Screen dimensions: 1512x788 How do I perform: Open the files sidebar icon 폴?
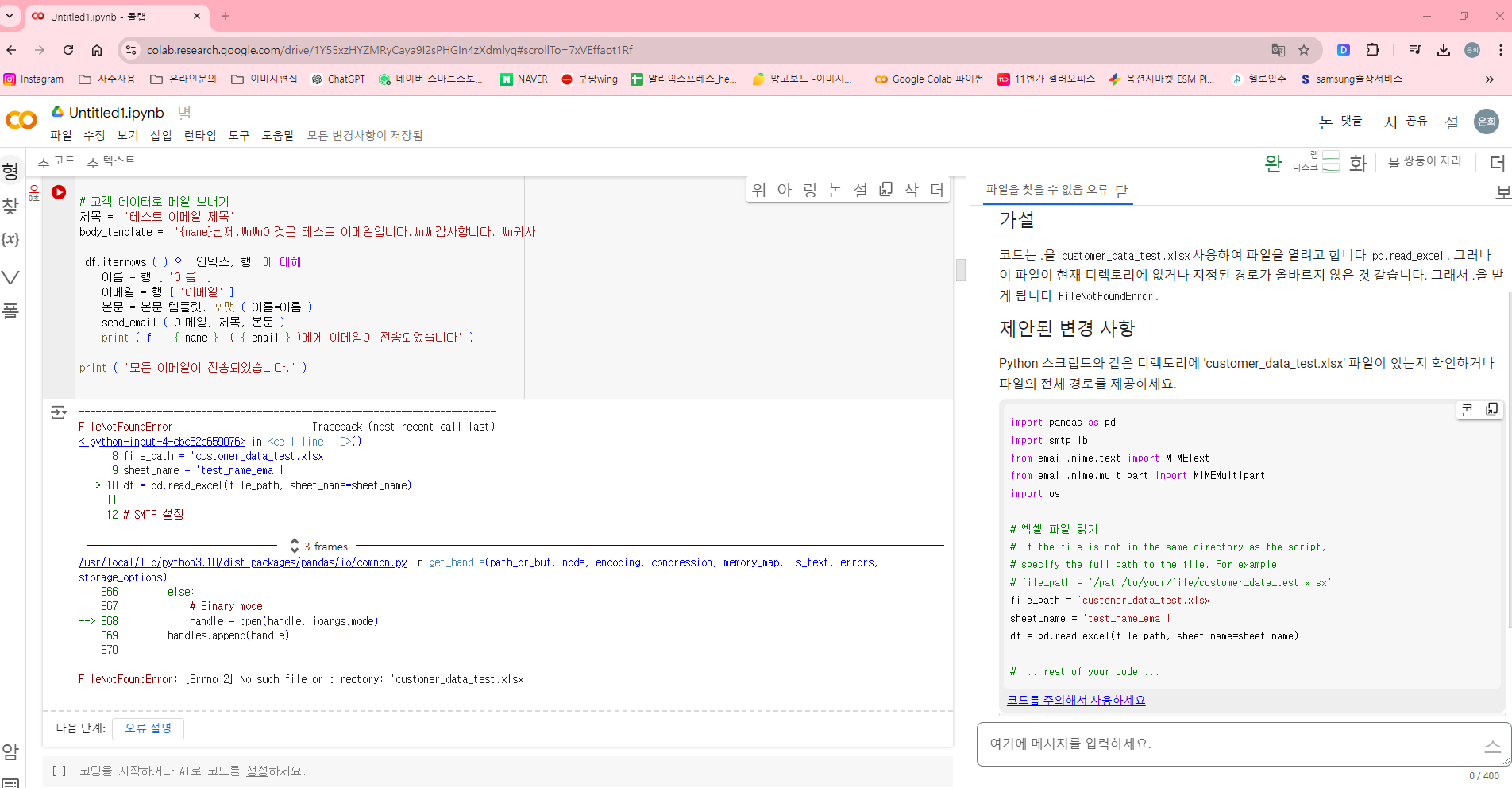pyautogui.click(x=10, y=311)
